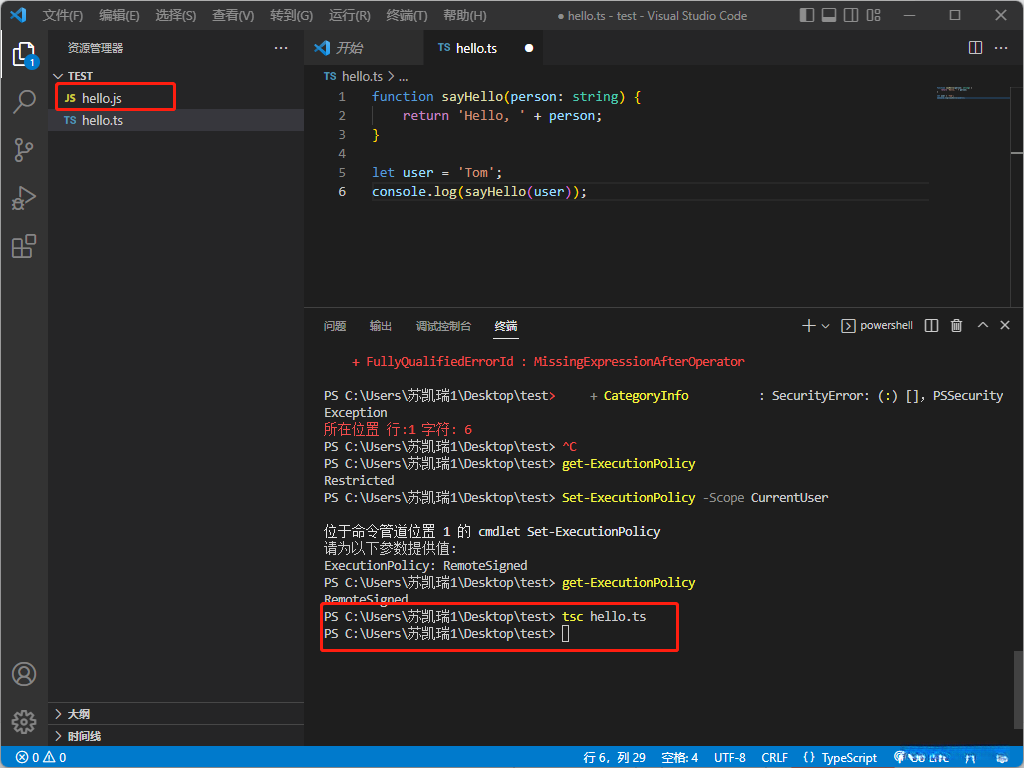This screenshot has width=1024, height=768.
Task: Switch to the Problems (问题) panel tab
Action: (x=335, y=326)
